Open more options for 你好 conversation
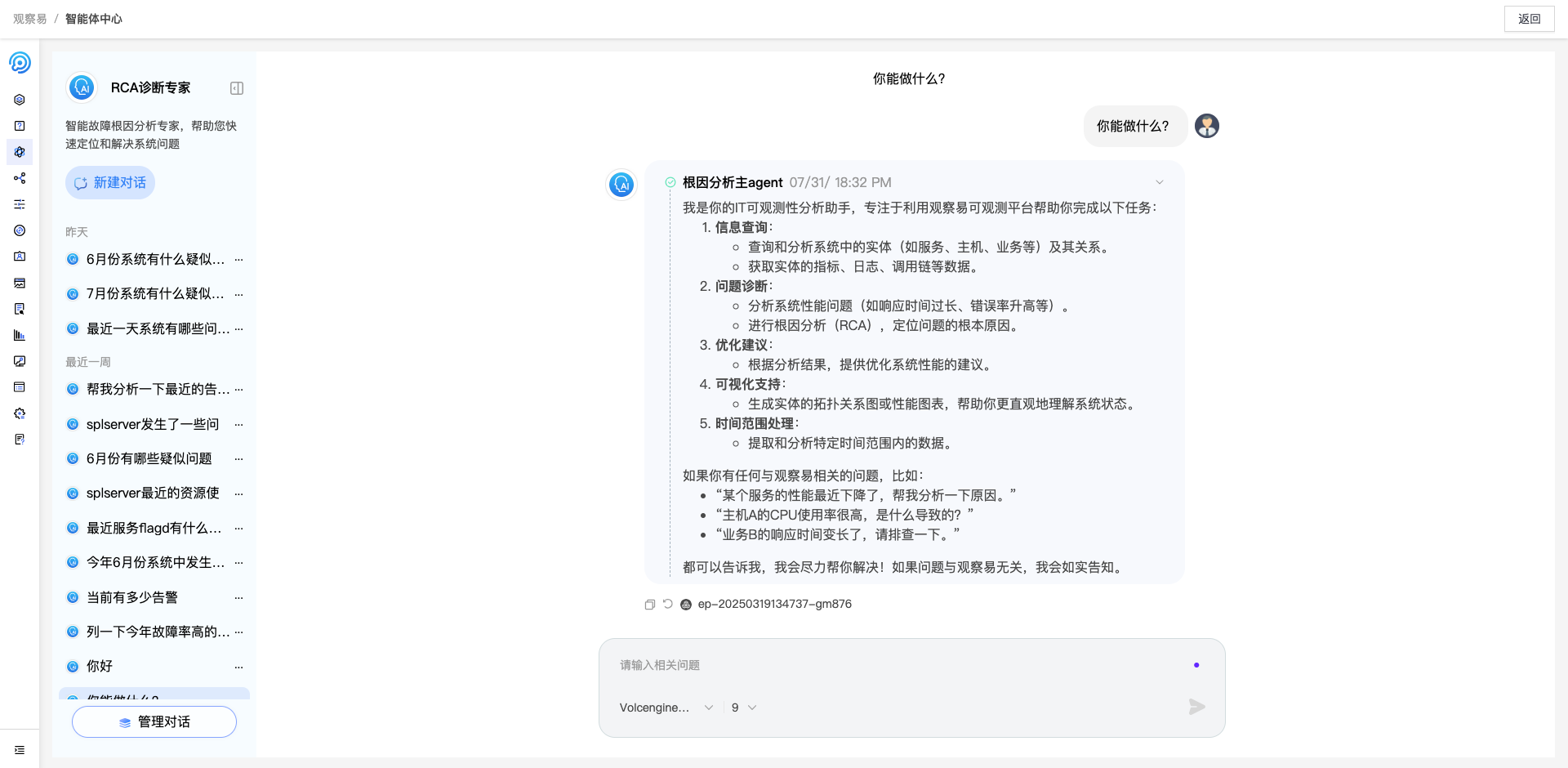Viewport: 1568px width, 768px height. (238, 667)
